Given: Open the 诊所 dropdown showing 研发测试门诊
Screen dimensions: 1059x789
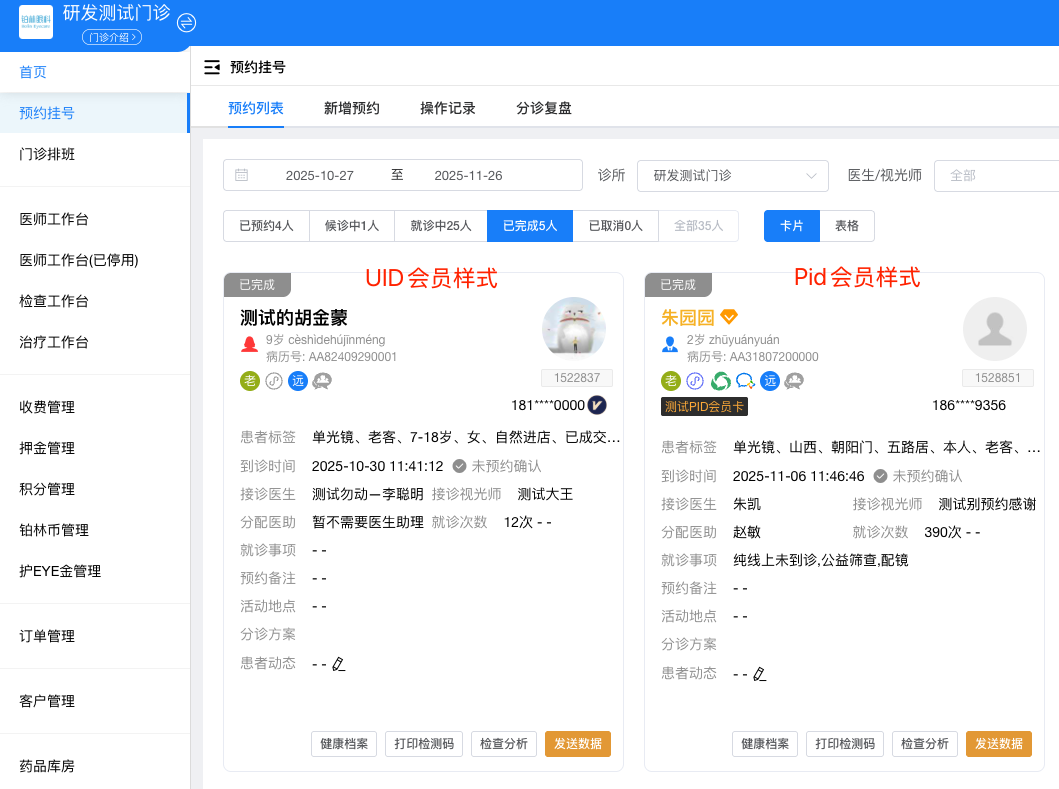Looking at the screenshot, I should coord(733,175).
